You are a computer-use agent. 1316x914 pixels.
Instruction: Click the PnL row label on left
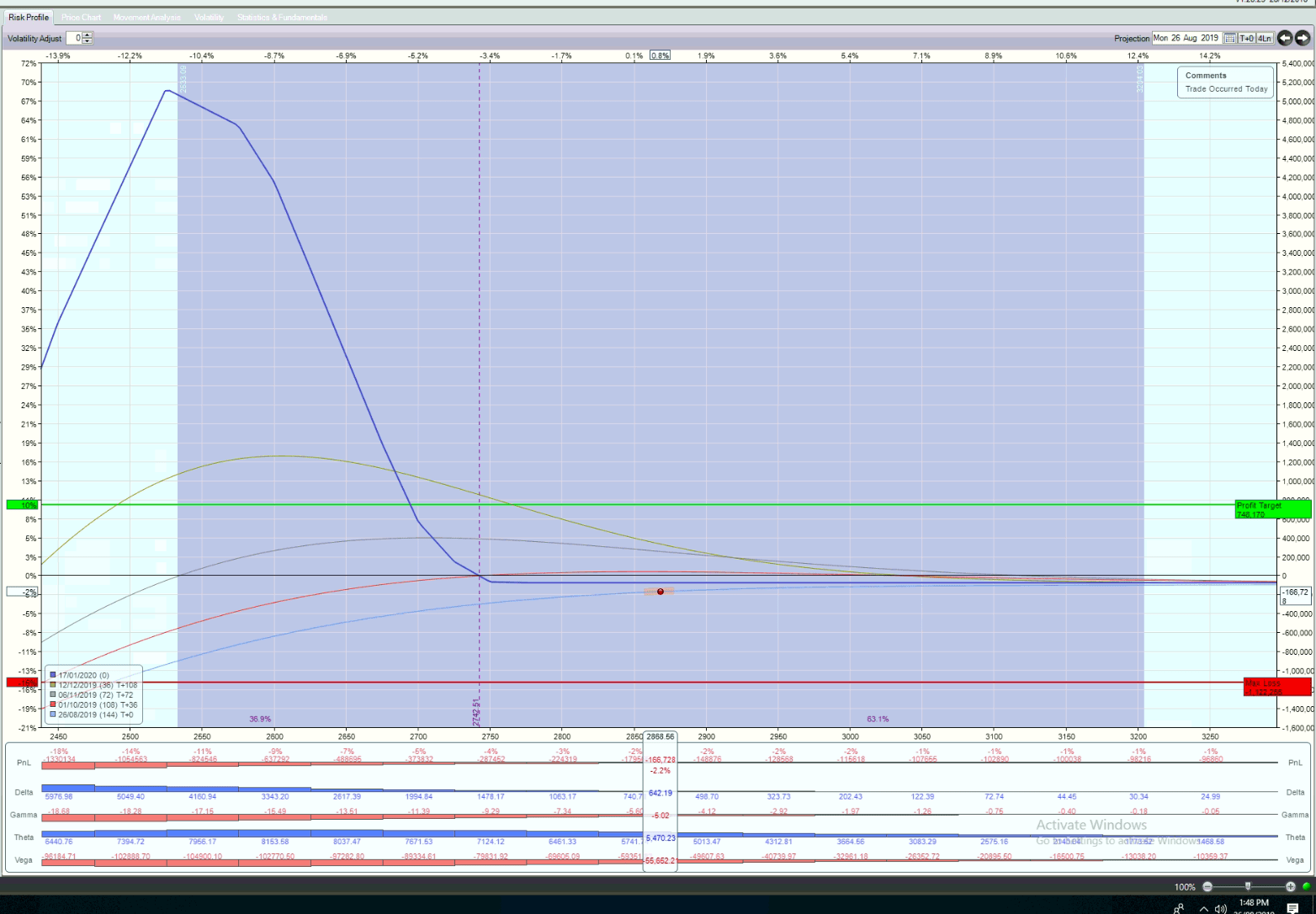[24, 763]
